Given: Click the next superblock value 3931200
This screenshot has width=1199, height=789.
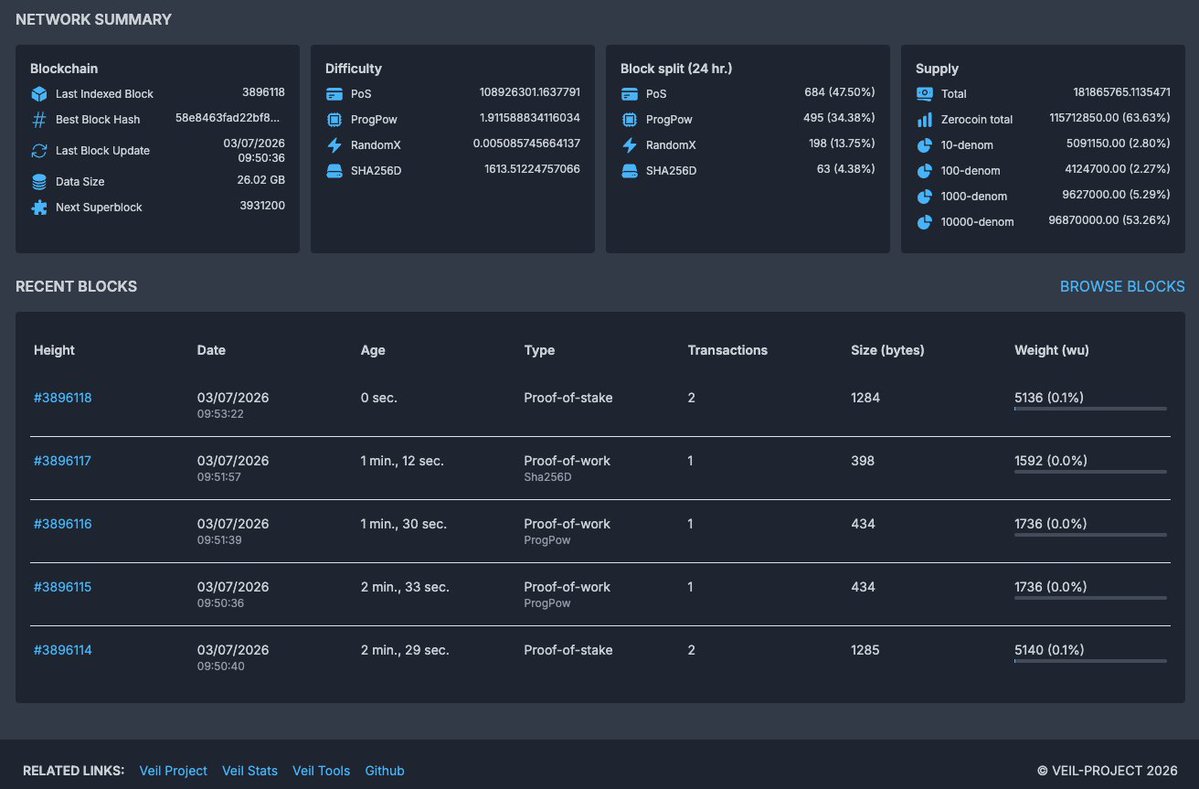Looking at the screenshot, I should pos(262,206).
